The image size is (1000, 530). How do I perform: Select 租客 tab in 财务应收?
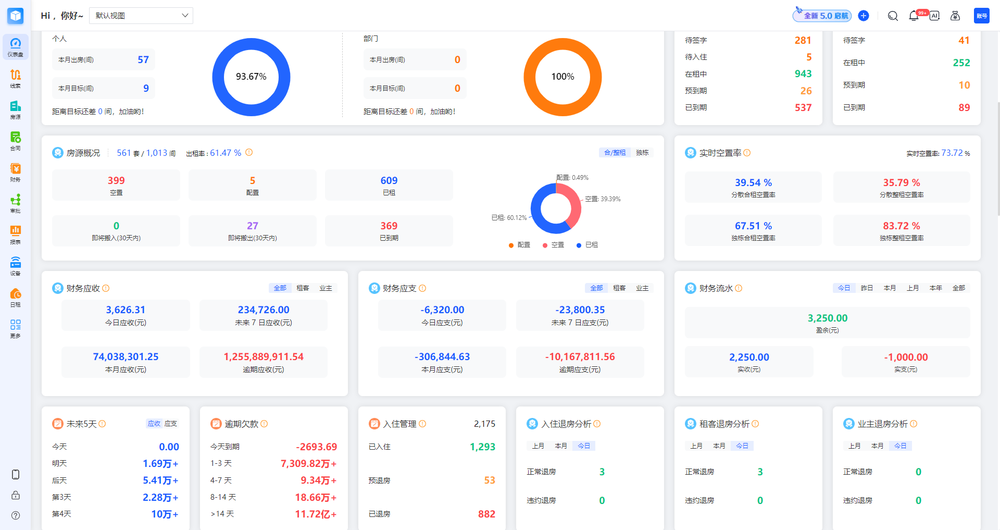point(303,288)
